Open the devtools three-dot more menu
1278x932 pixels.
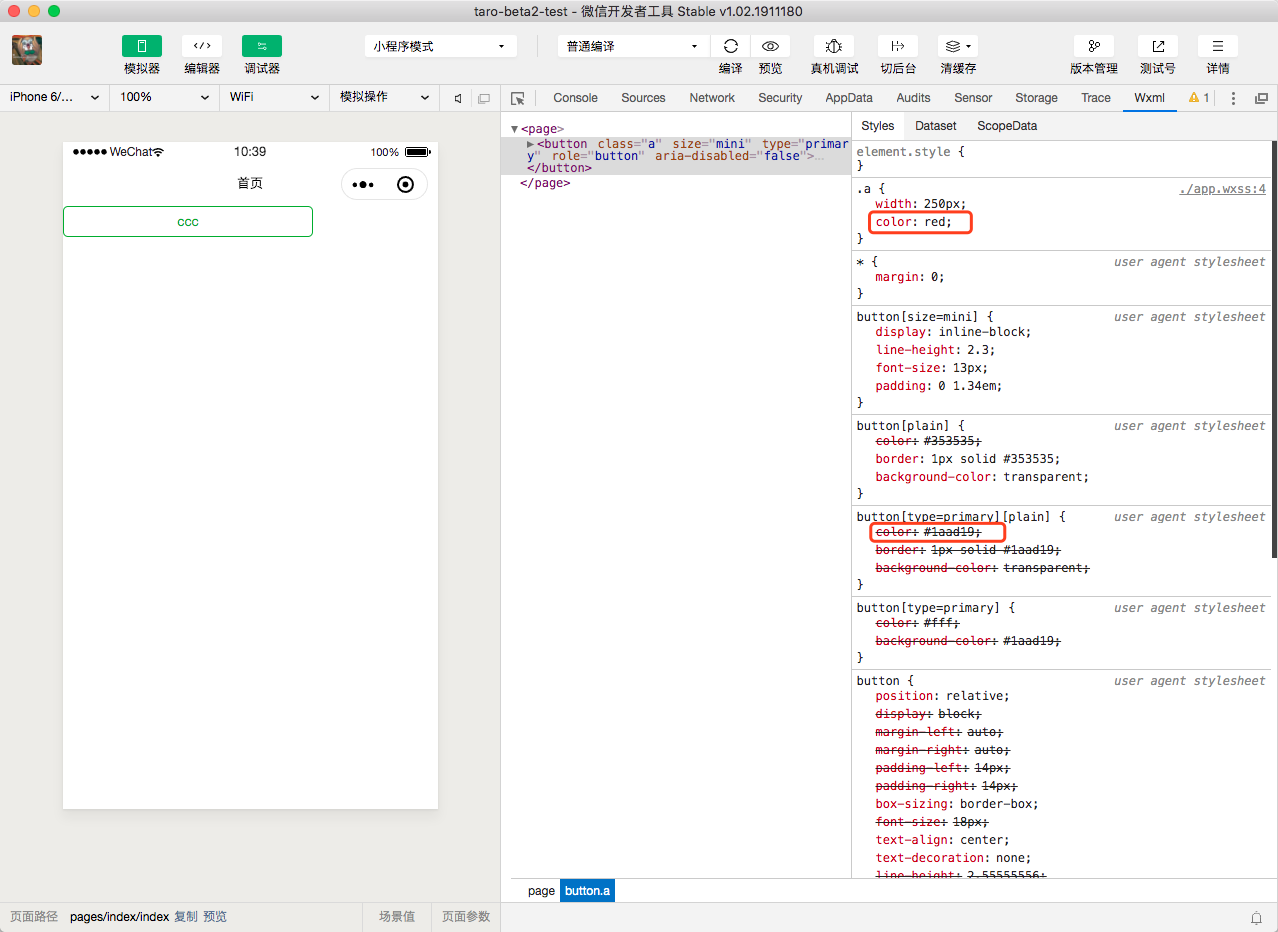[x=1233, y=98]
